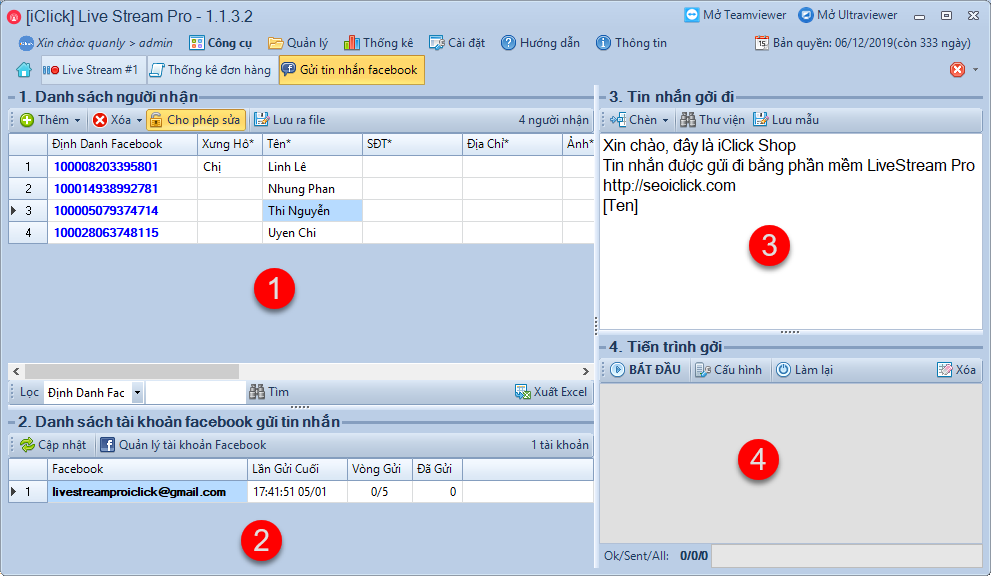
Task: Open Teamviewer from the title bar
Action: coord(735,15)
